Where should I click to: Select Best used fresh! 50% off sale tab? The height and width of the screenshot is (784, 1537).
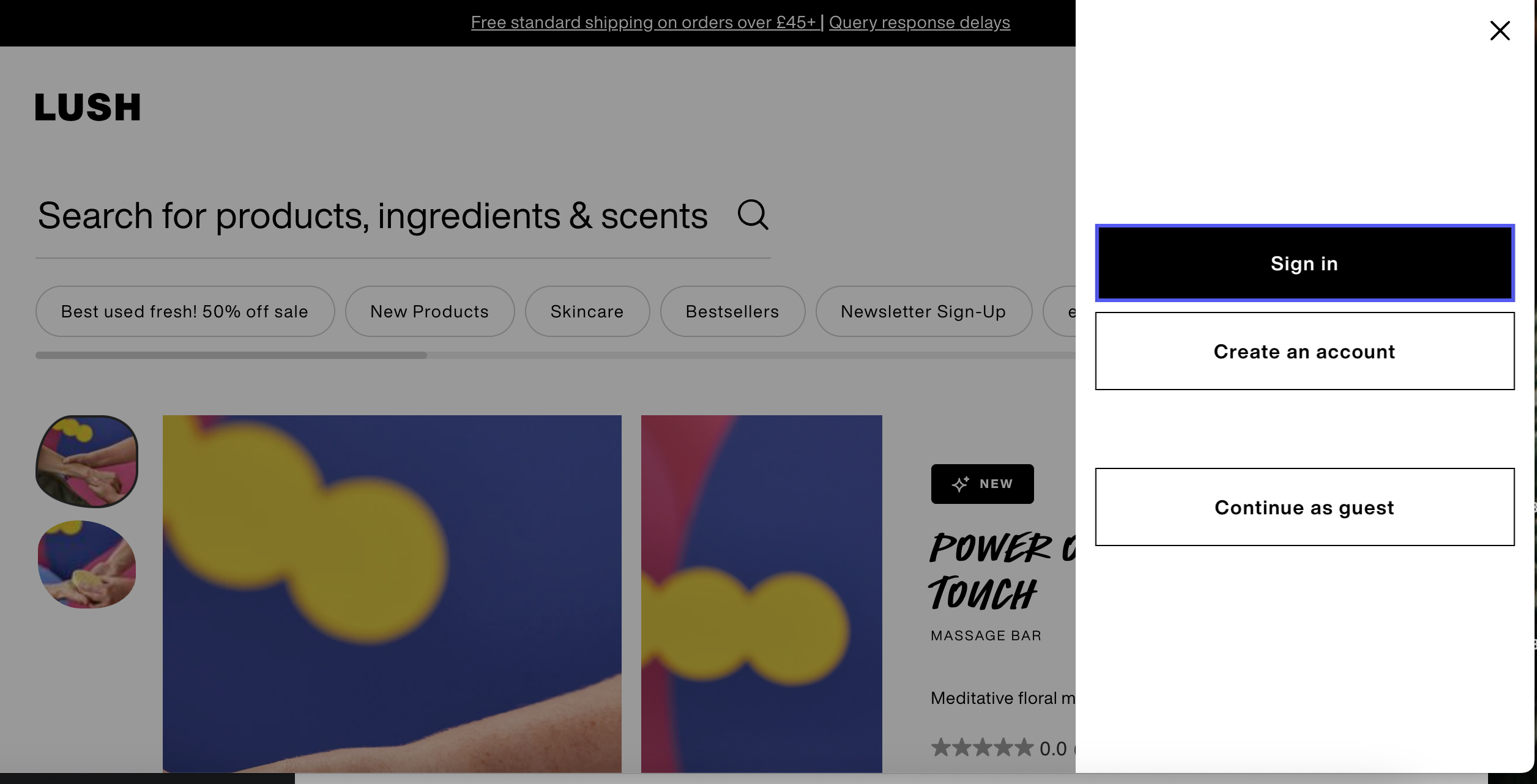click(x=185, y=310)
